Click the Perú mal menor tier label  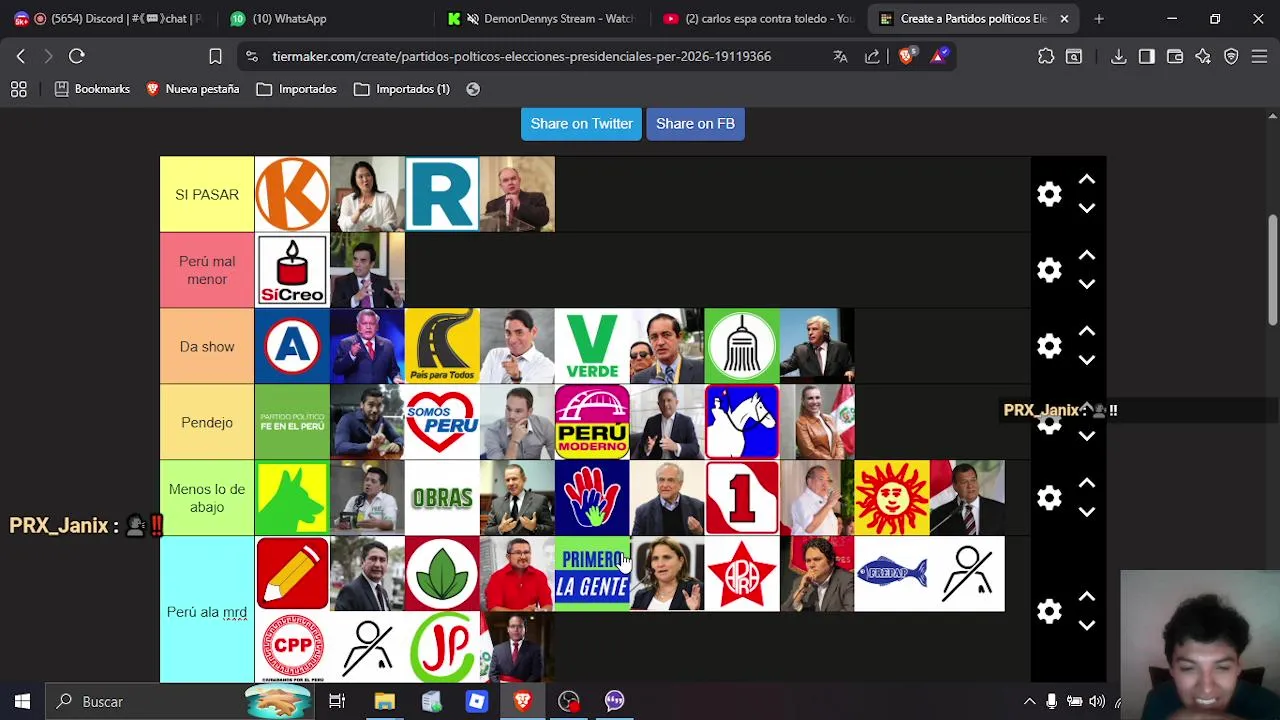tap(207, 270)
